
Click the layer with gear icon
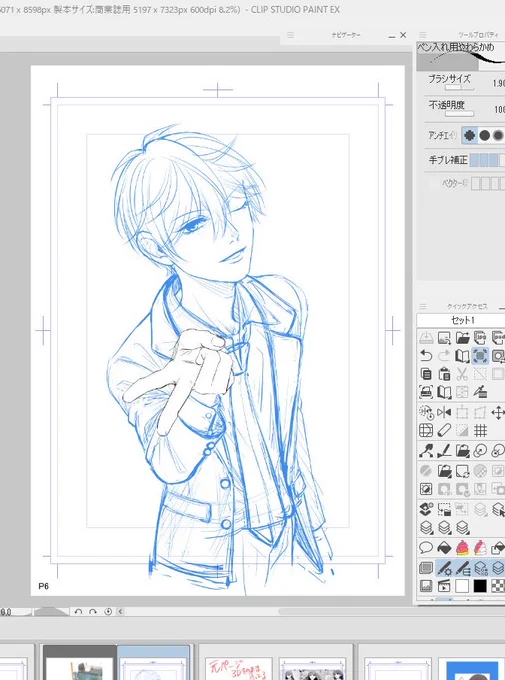[426, 509]
